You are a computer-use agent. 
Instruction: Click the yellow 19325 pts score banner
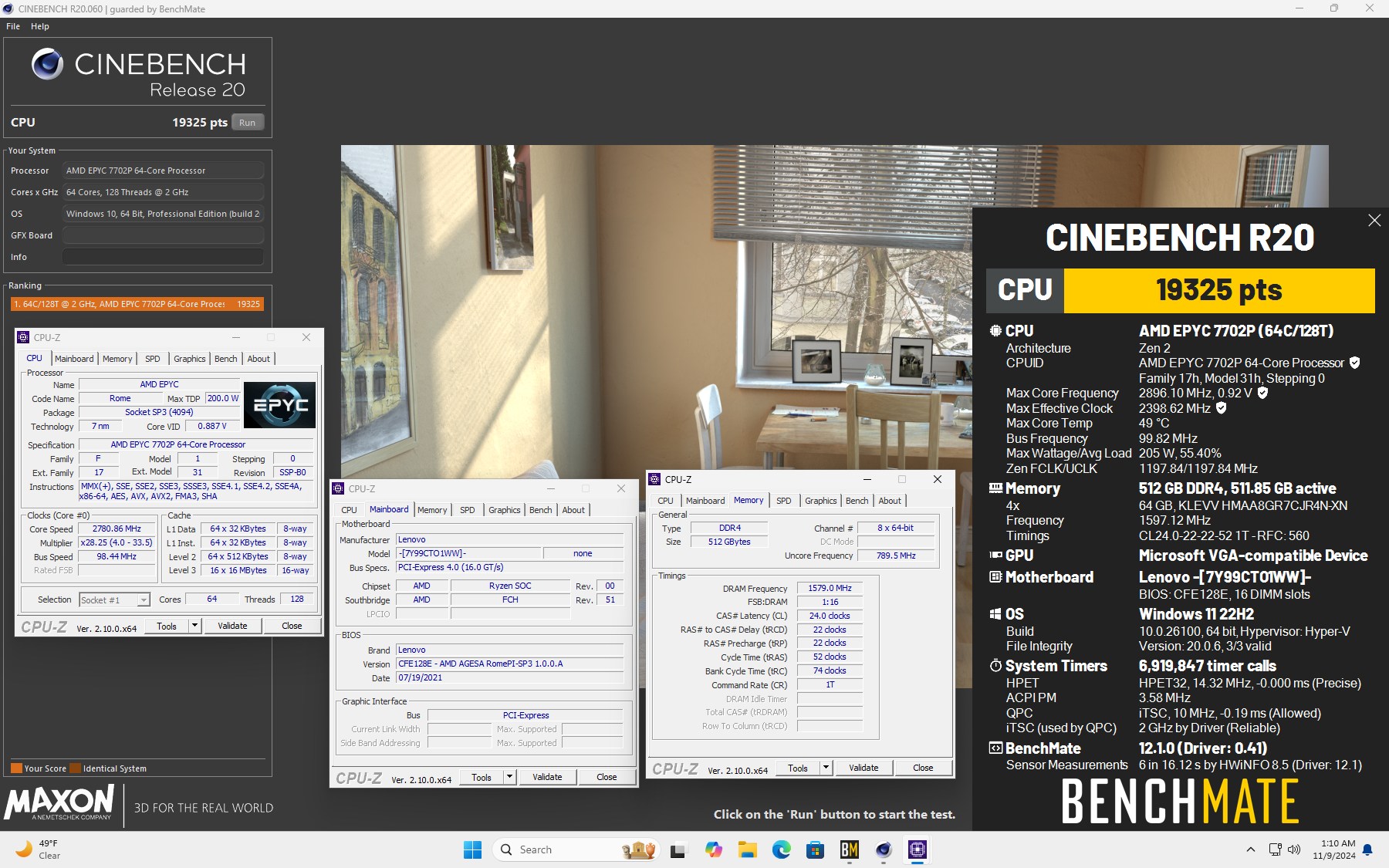[1218, 291]
